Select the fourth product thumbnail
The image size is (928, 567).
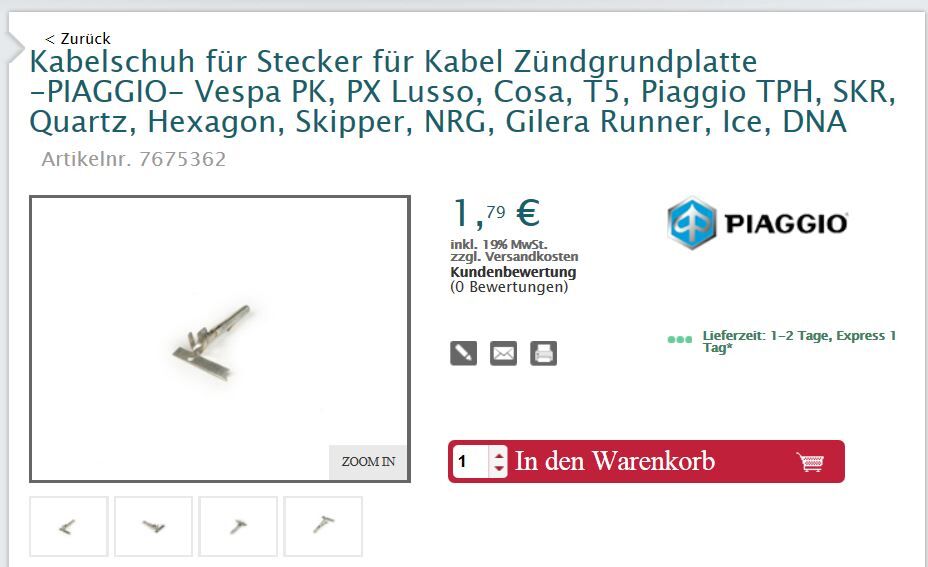(323, 526)
